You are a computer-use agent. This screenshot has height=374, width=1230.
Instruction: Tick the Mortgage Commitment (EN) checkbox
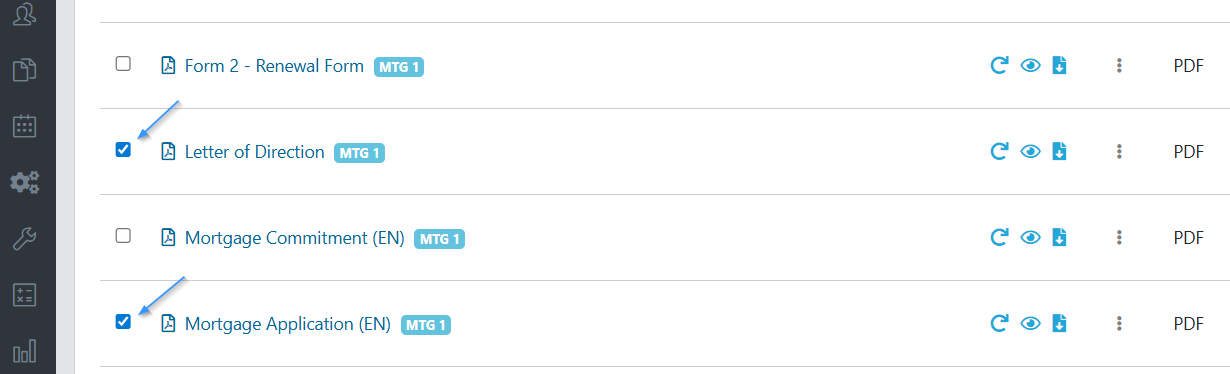coord(123,236)
